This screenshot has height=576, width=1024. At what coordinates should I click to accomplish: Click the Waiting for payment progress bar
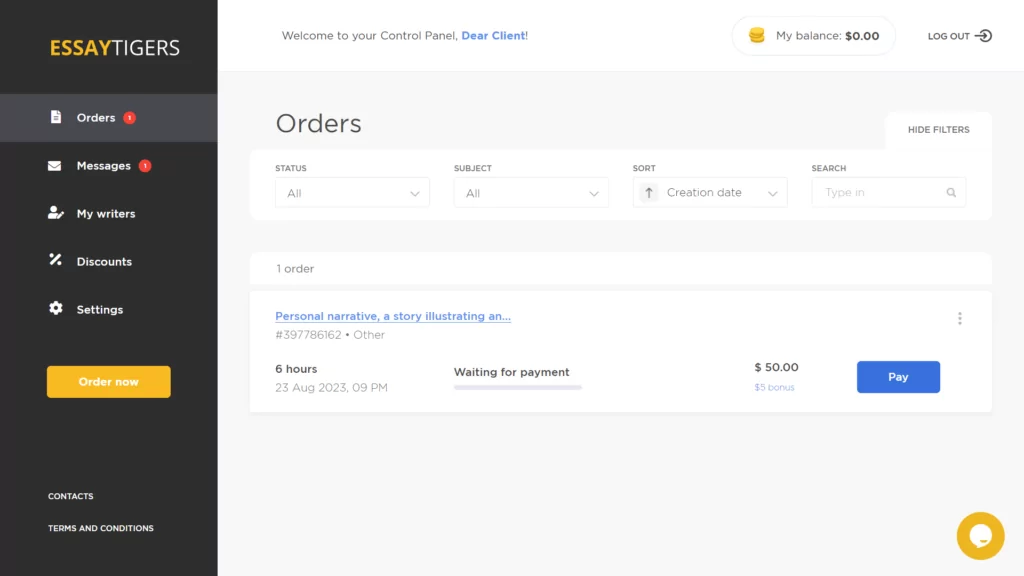click(517, 387)
